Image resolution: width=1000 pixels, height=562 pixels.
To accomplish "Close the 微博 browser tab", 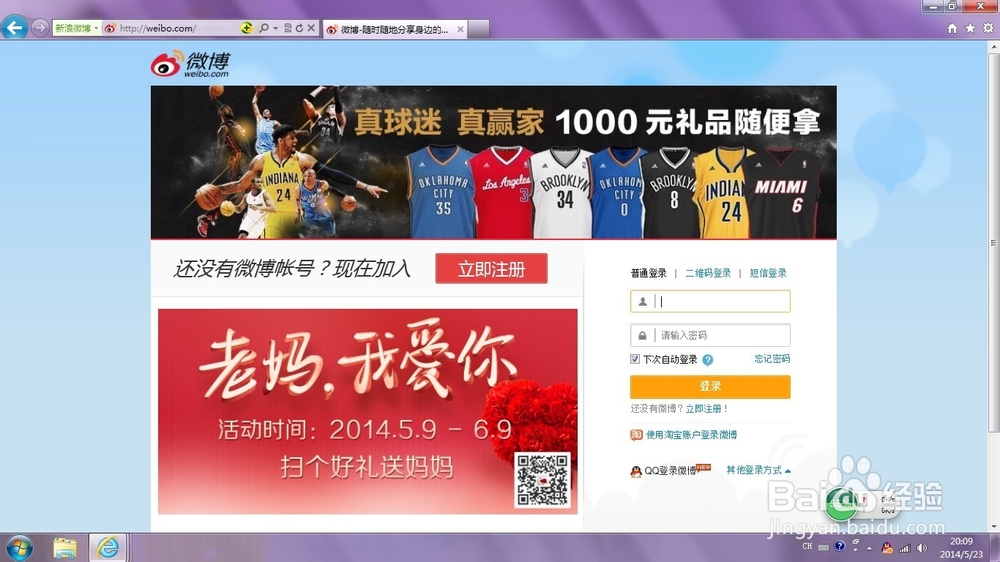I will pos(460,29).
